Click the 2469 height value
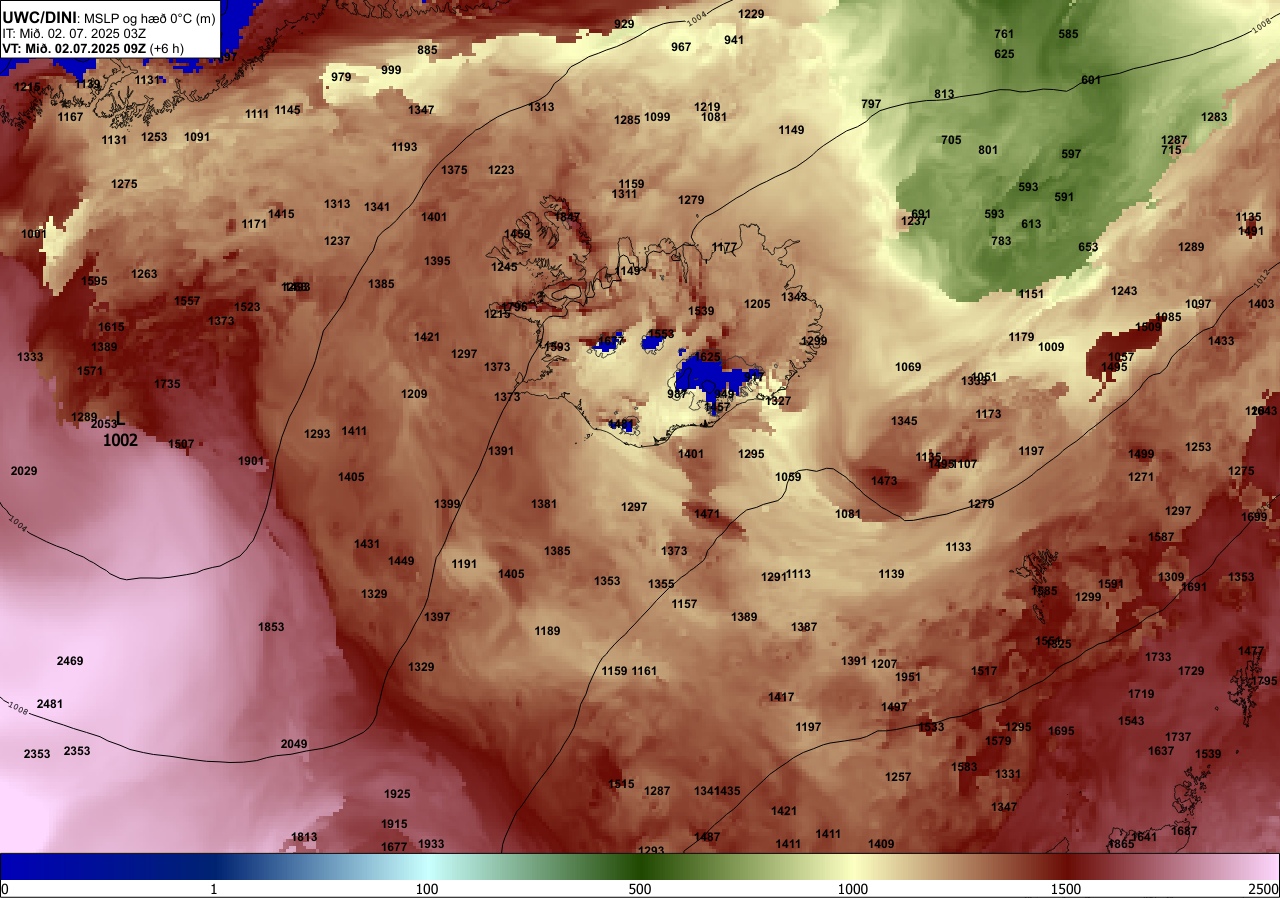 (x=70, y=661)
